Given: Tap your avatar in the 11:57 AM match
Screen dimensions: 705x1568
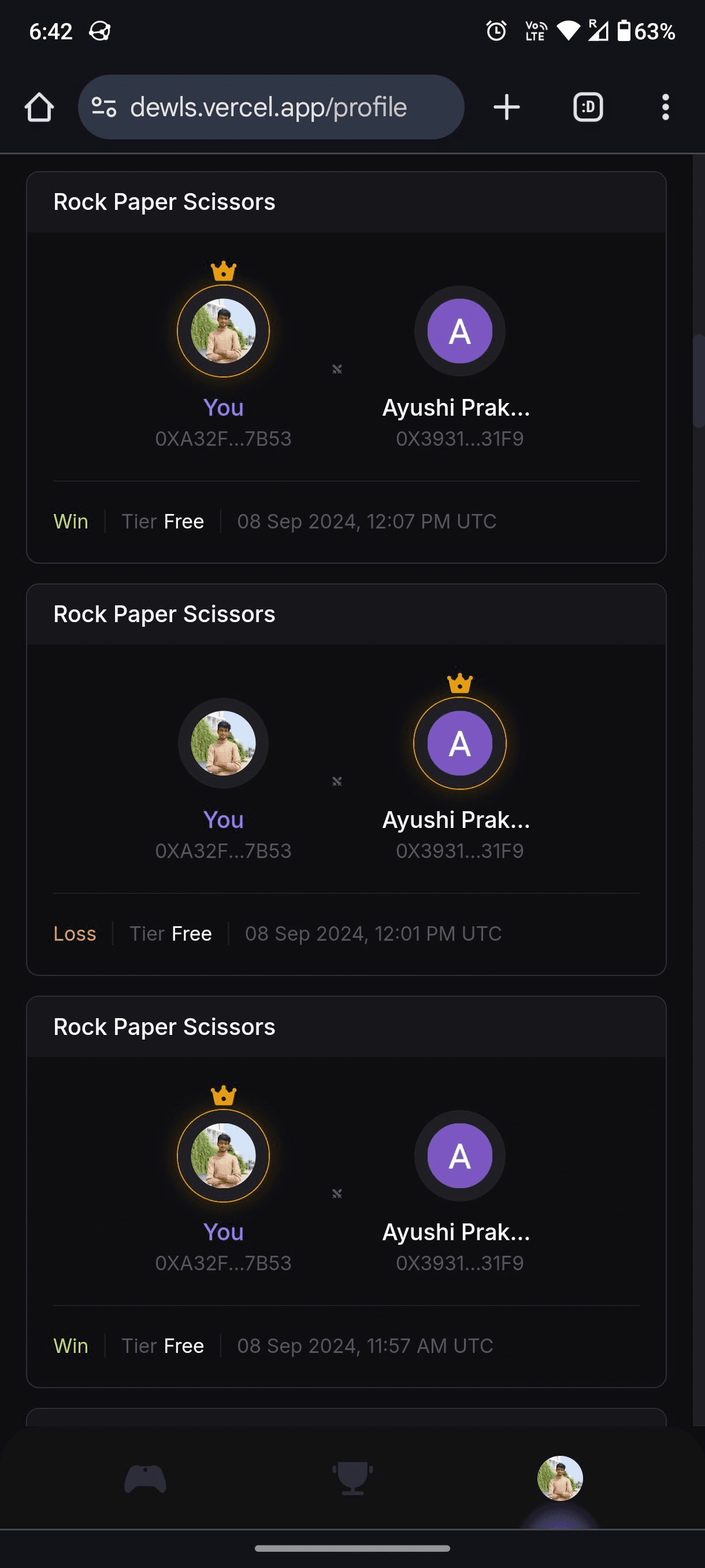Looking at the screenshot, I should 223,1155.
